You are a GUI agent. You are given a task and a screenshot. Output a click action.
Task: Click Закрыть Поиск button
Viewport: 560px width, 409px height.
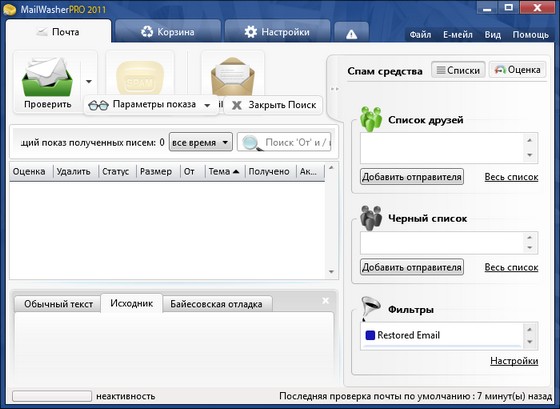[273, 105]
